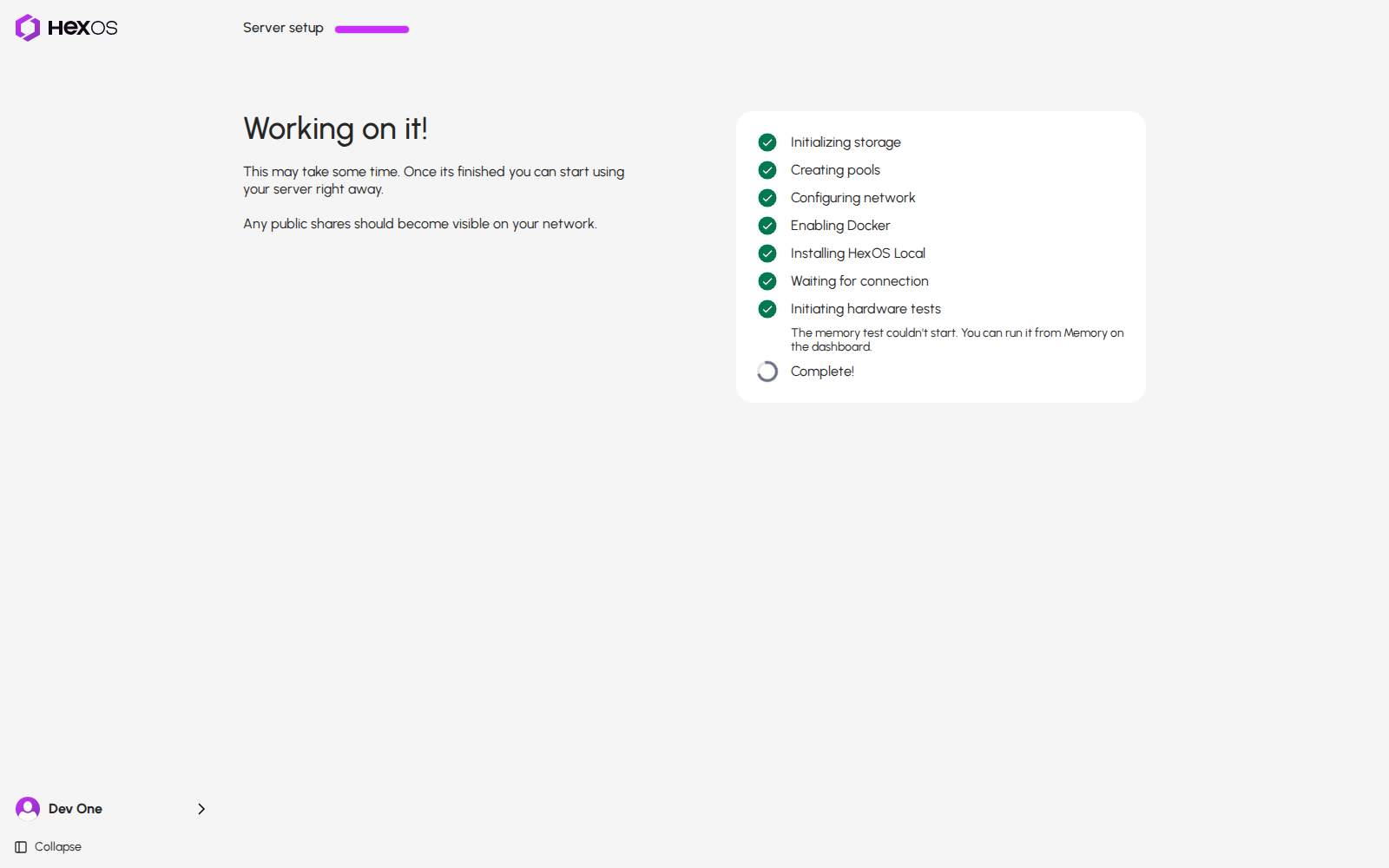Viewport: 1389px width, 868px height.
Task: Click the Waiting for connection checkmark icon
Action: pyautogui.click(x=767, y=281)
